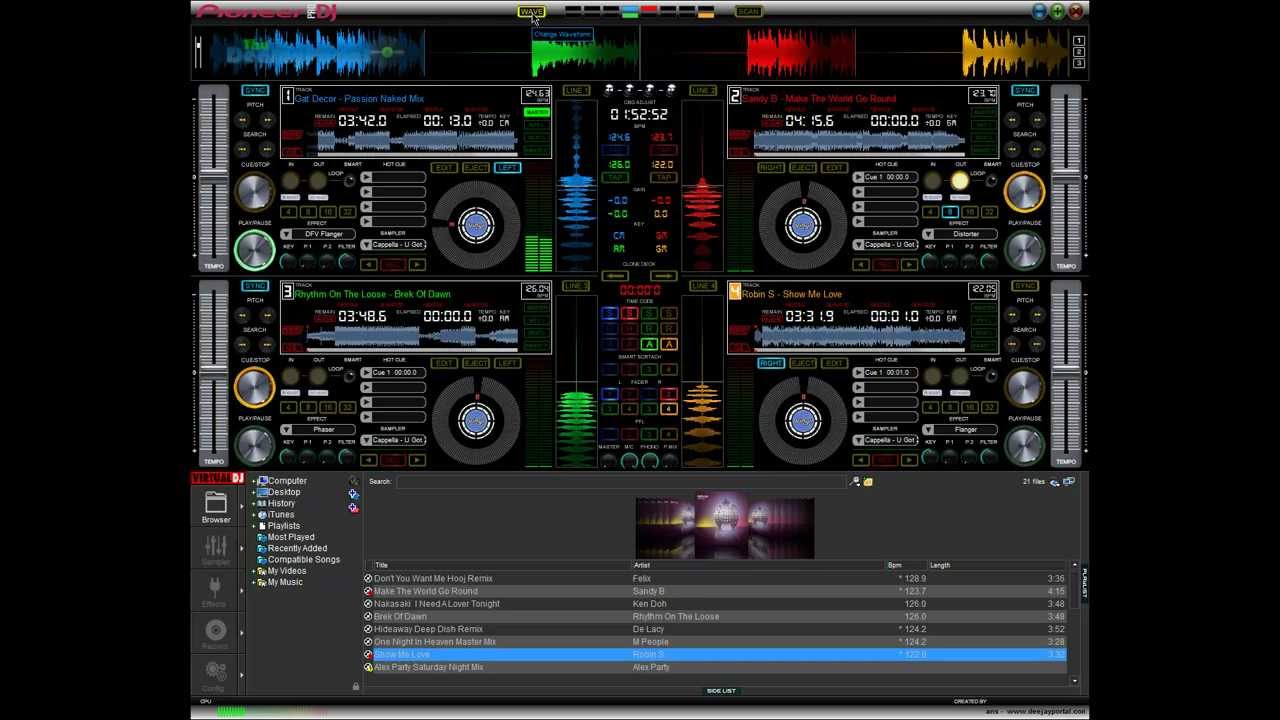
Task: Toggle deck 4 RIGHT assign button
Action: coord(771,363)
